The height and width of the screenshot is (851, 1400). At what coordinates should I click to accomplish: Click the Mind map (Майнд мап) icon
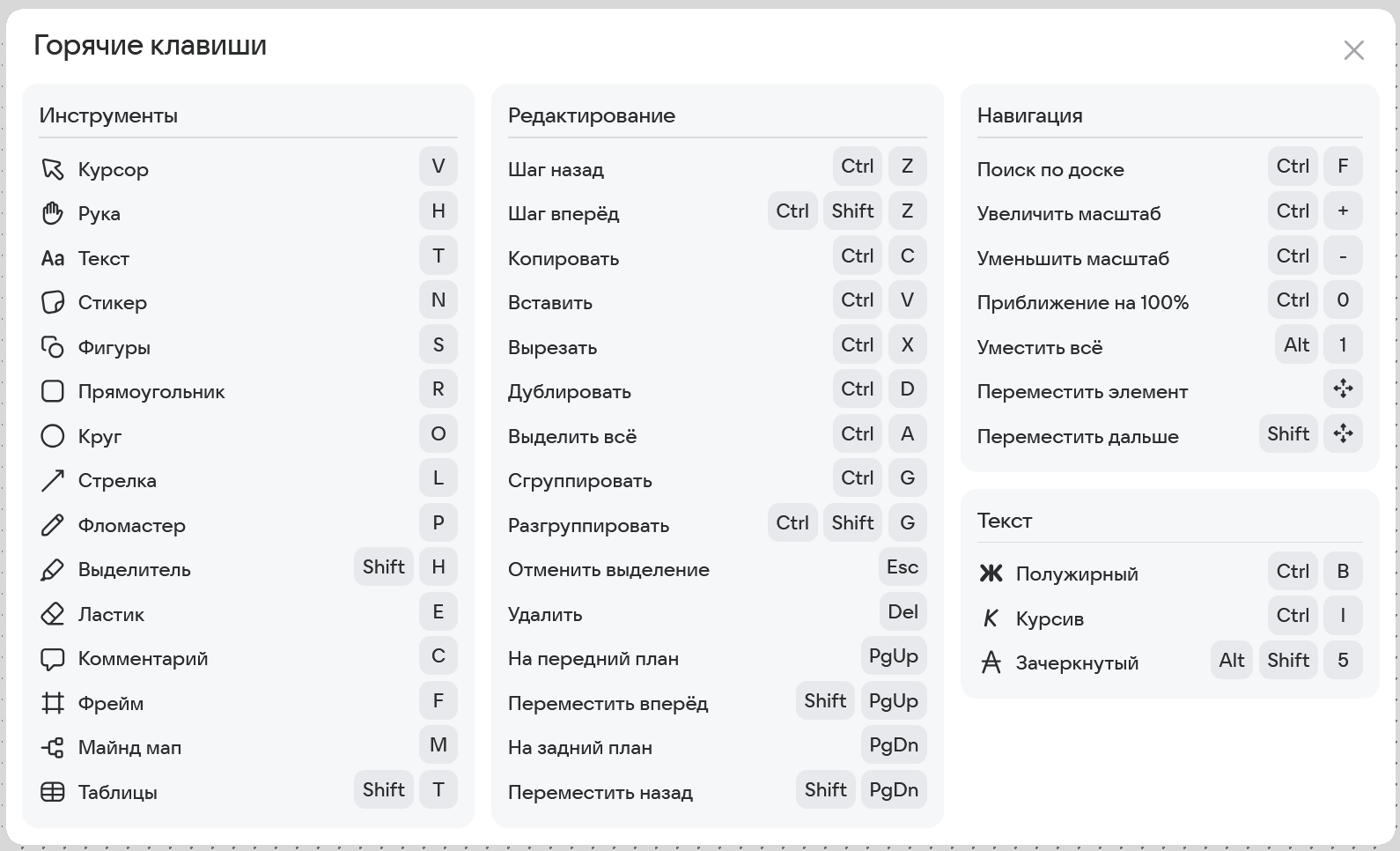tap(53, 748)
